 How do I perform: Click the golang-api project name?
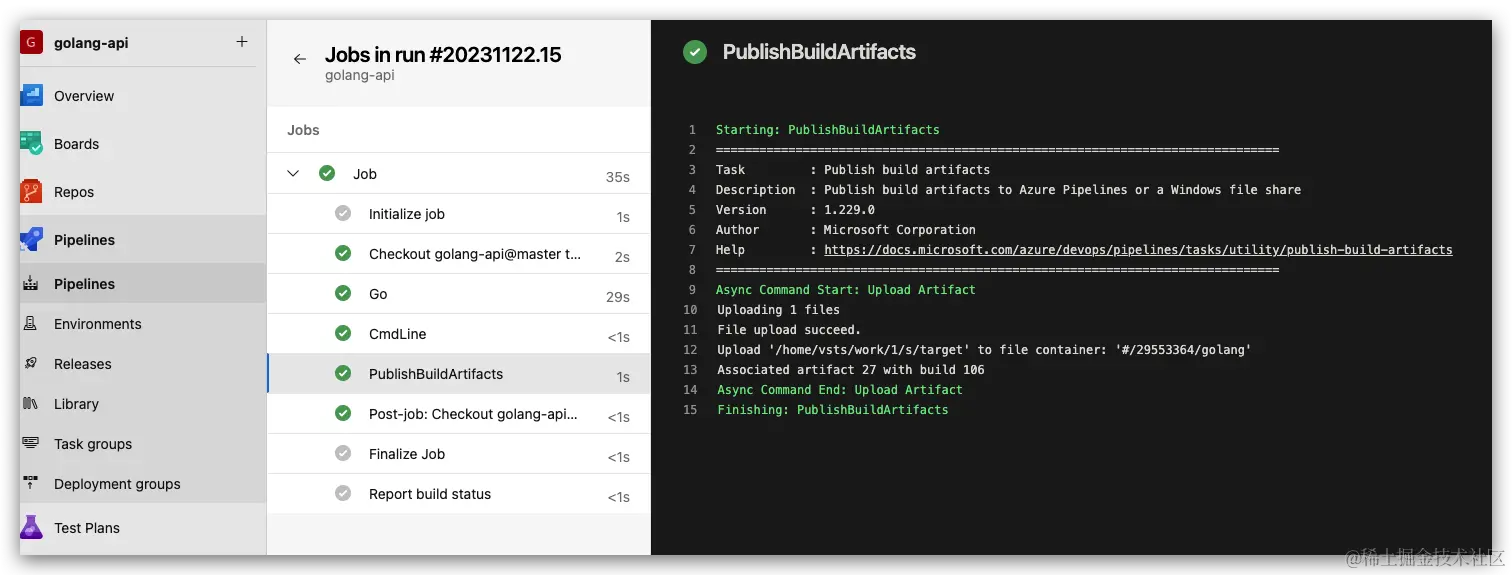click(x=91, y=43)
